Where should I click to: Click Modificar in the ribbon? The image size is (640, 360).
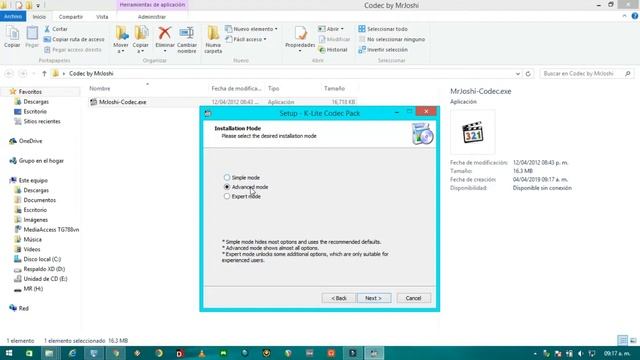[334, 39]
